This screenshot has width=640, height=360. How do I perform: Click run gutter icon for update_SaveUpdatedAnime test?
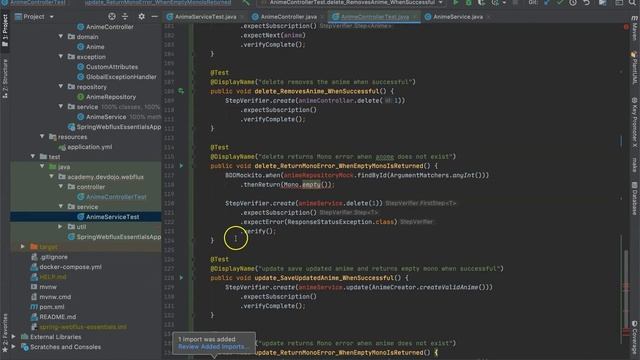(x=181, y=278)
